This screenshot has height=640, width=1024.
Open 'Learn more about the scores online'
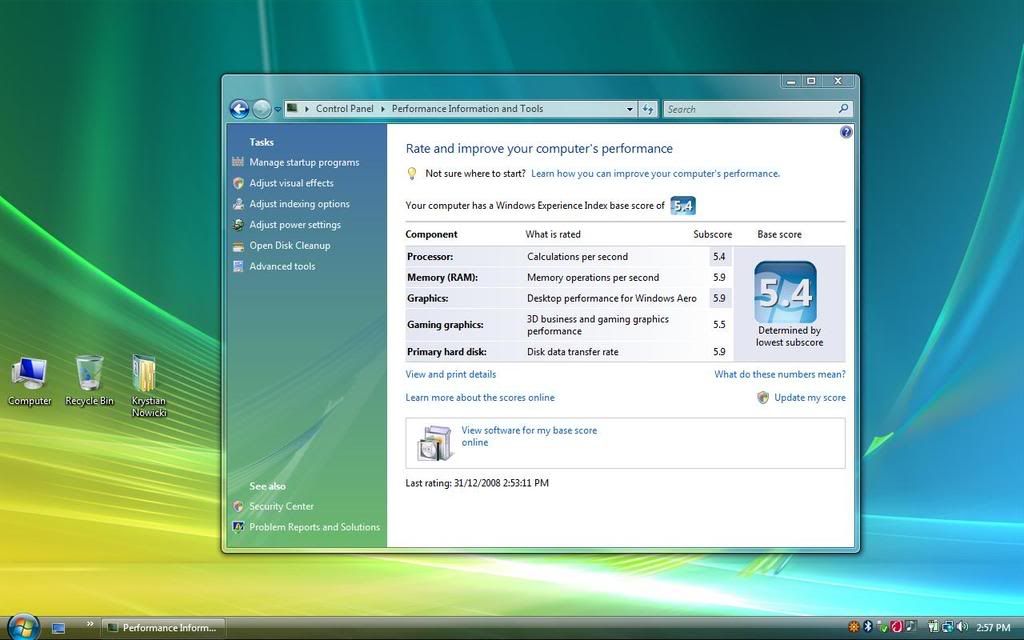(480, 397)
